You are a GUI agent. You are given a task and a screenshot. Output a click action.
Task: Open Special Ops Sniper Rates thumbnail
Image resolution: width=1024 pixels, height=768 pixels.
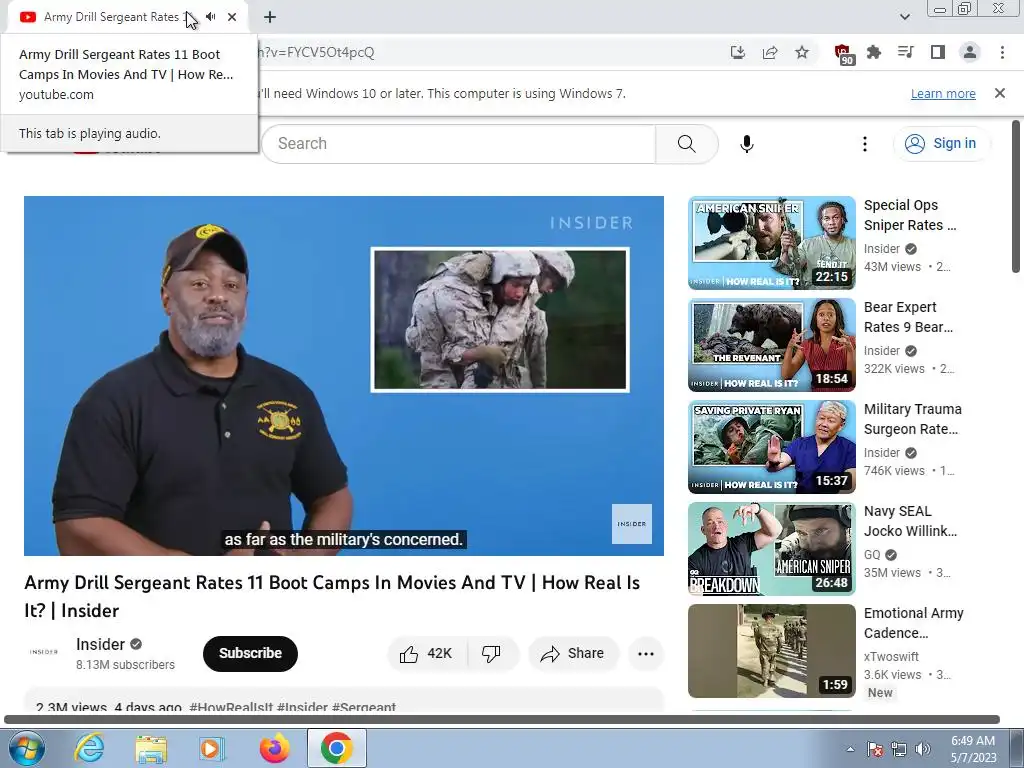tap(771, 243)
